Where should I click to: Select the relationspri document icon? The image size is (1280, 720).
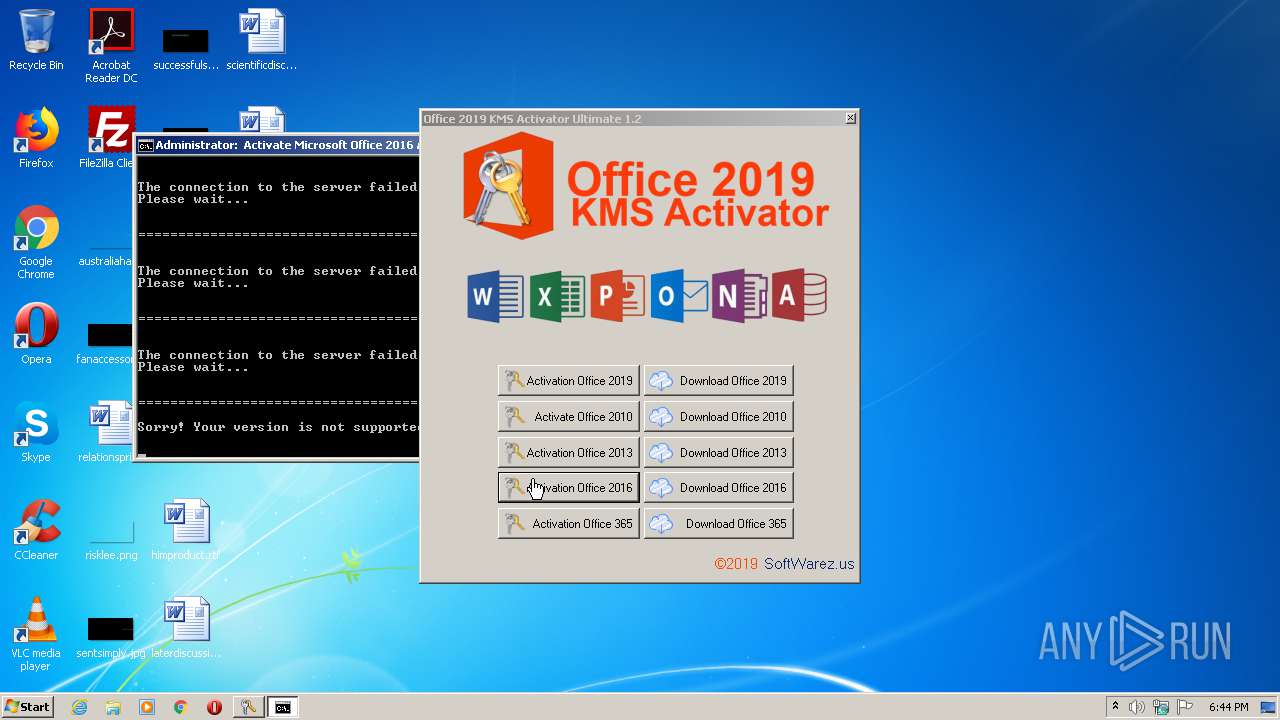pyautogui.click(x=106, y=432)
